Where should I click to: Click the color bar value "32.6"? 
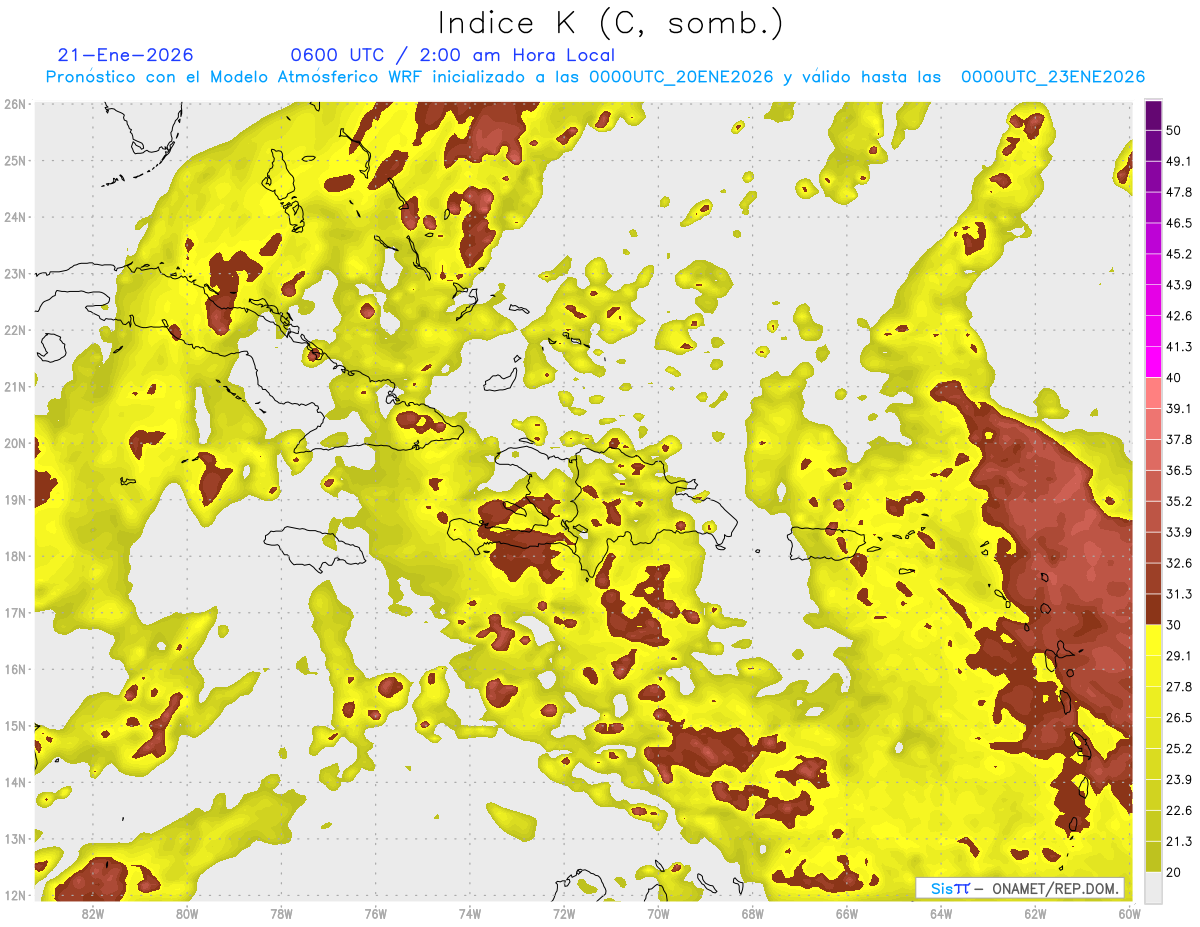tap(1179, 563)
